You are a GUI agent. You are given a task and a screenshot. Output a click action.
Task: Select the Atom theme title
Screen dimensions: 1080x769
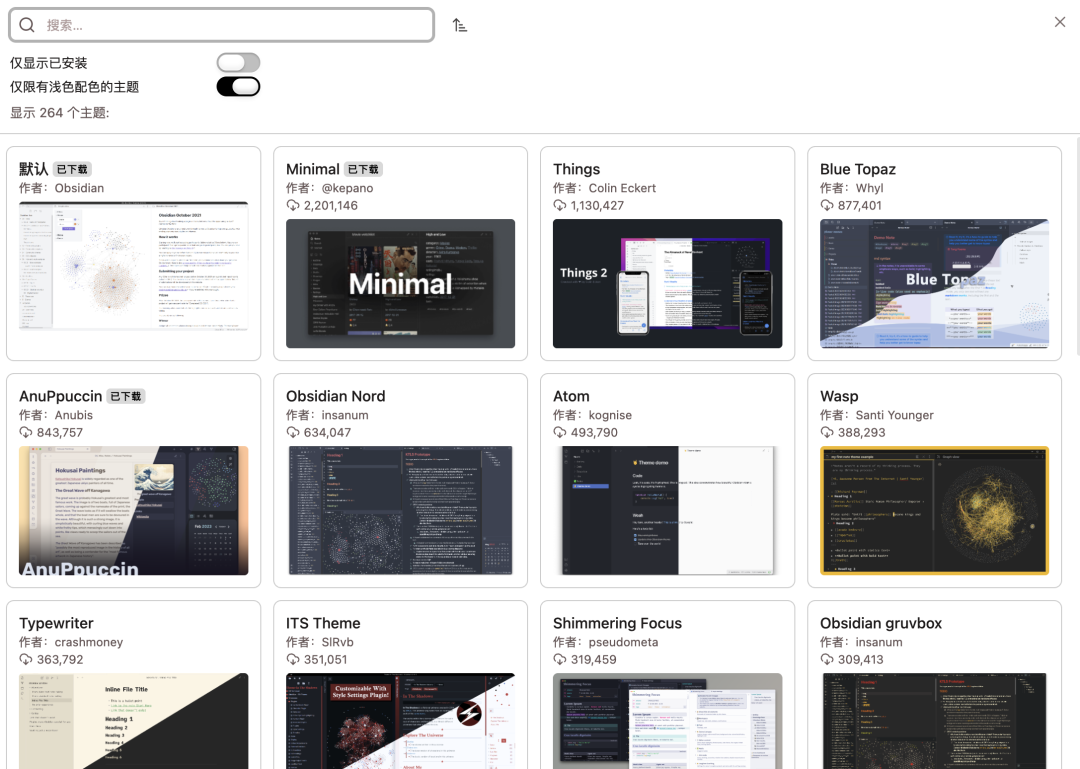click(571, 396)
